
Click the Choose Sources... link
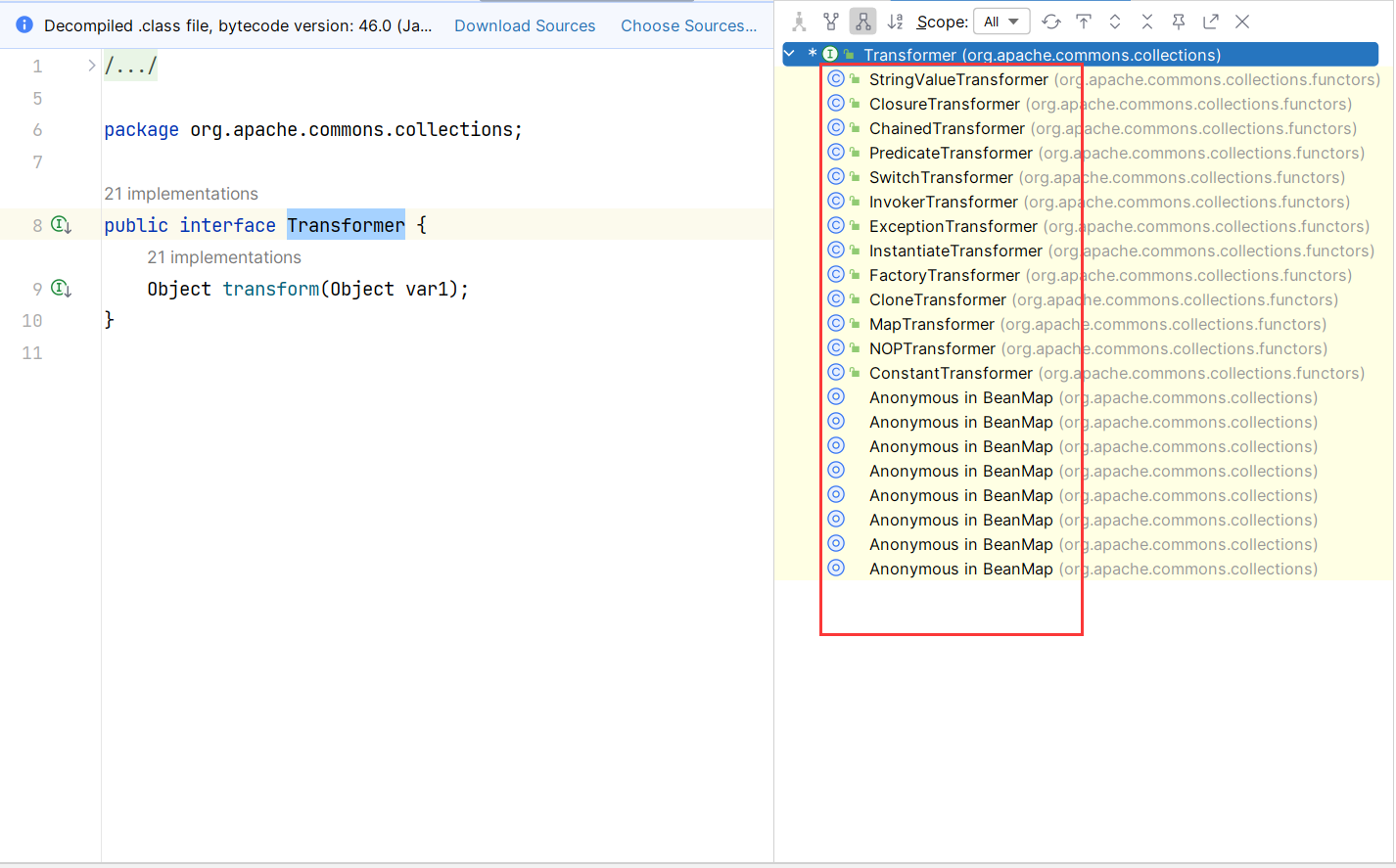click(688, 25)
